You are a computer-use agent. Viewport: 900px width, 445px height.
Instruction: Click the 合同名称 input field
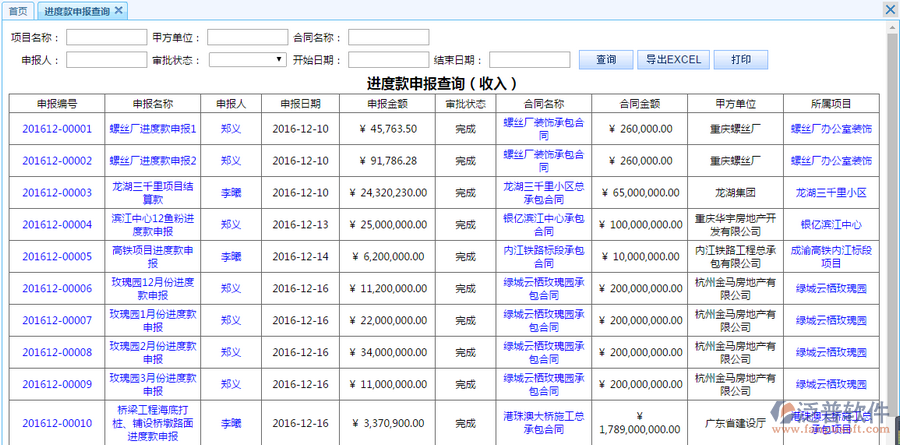point(388,37)
